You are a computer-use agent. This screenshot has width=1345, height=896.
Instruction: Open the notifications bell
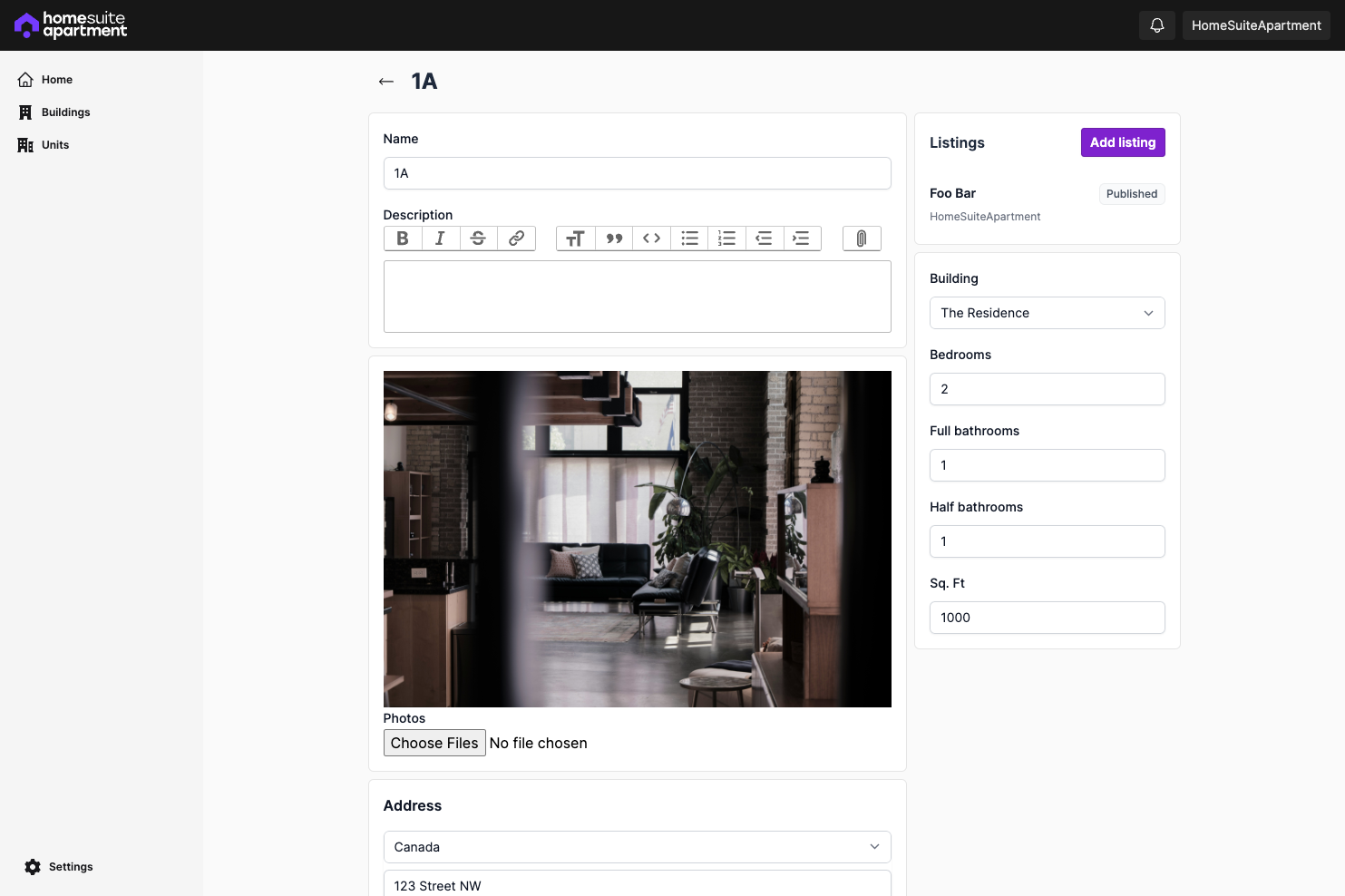[x=1157, y=25]
